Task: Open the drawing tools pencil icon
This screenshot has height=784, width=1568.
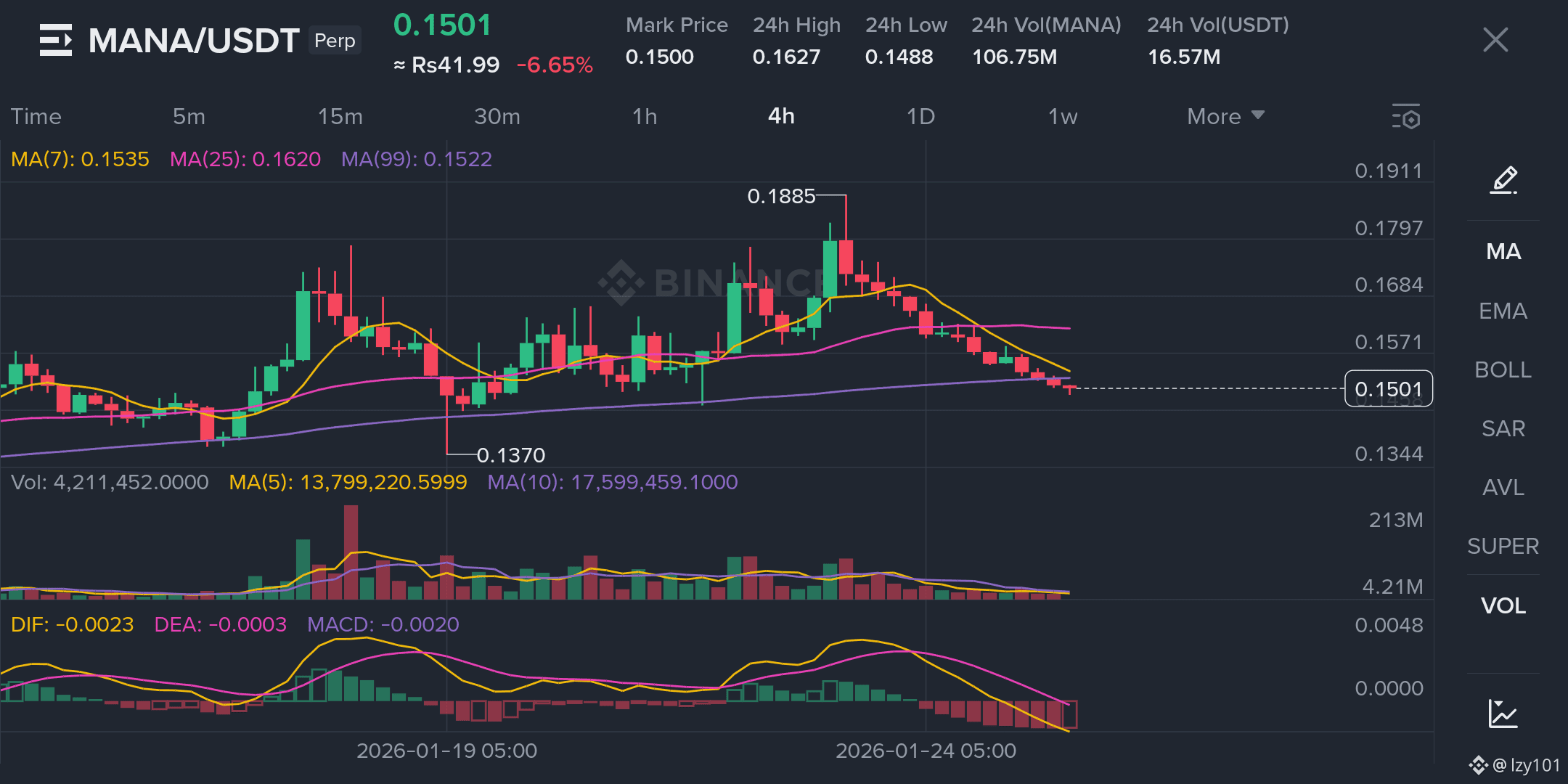Action: click(x=1502, y=179)
